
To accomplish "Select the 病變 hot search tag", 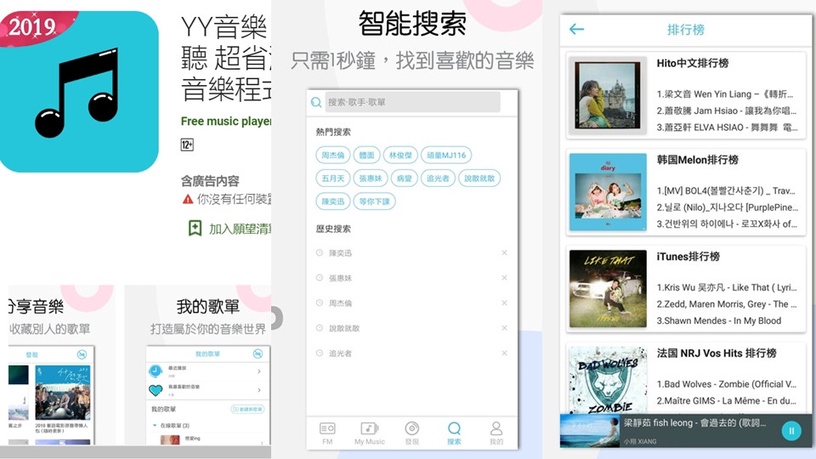I will coord(404,178).
